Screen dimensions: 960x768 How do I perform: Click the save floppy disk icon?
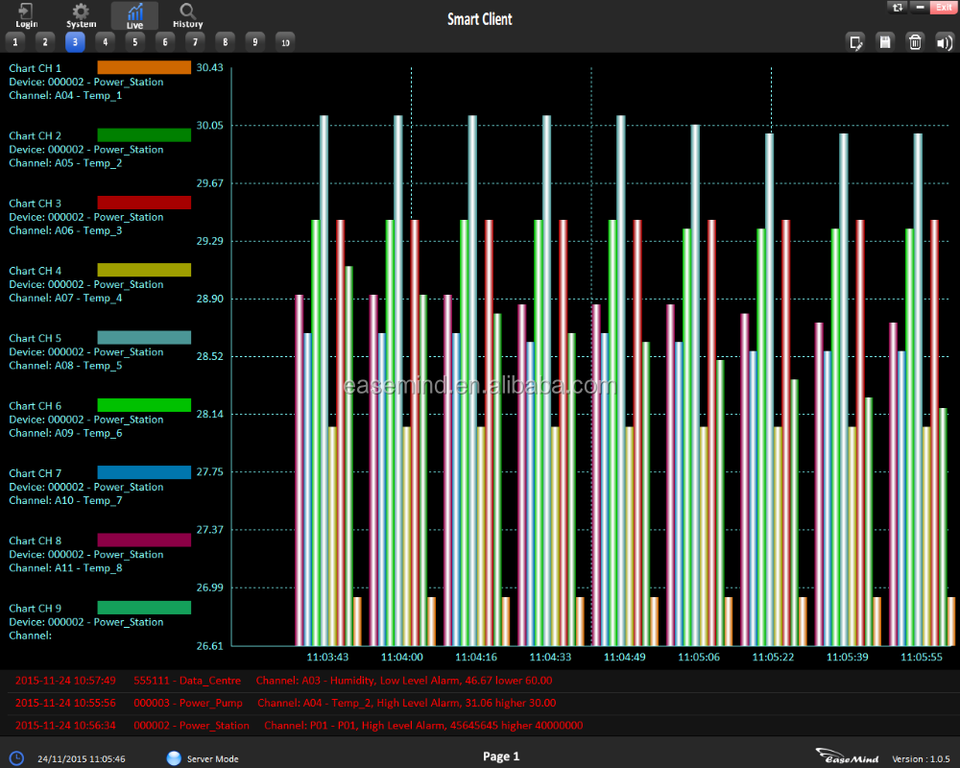(x=885, y=41)
